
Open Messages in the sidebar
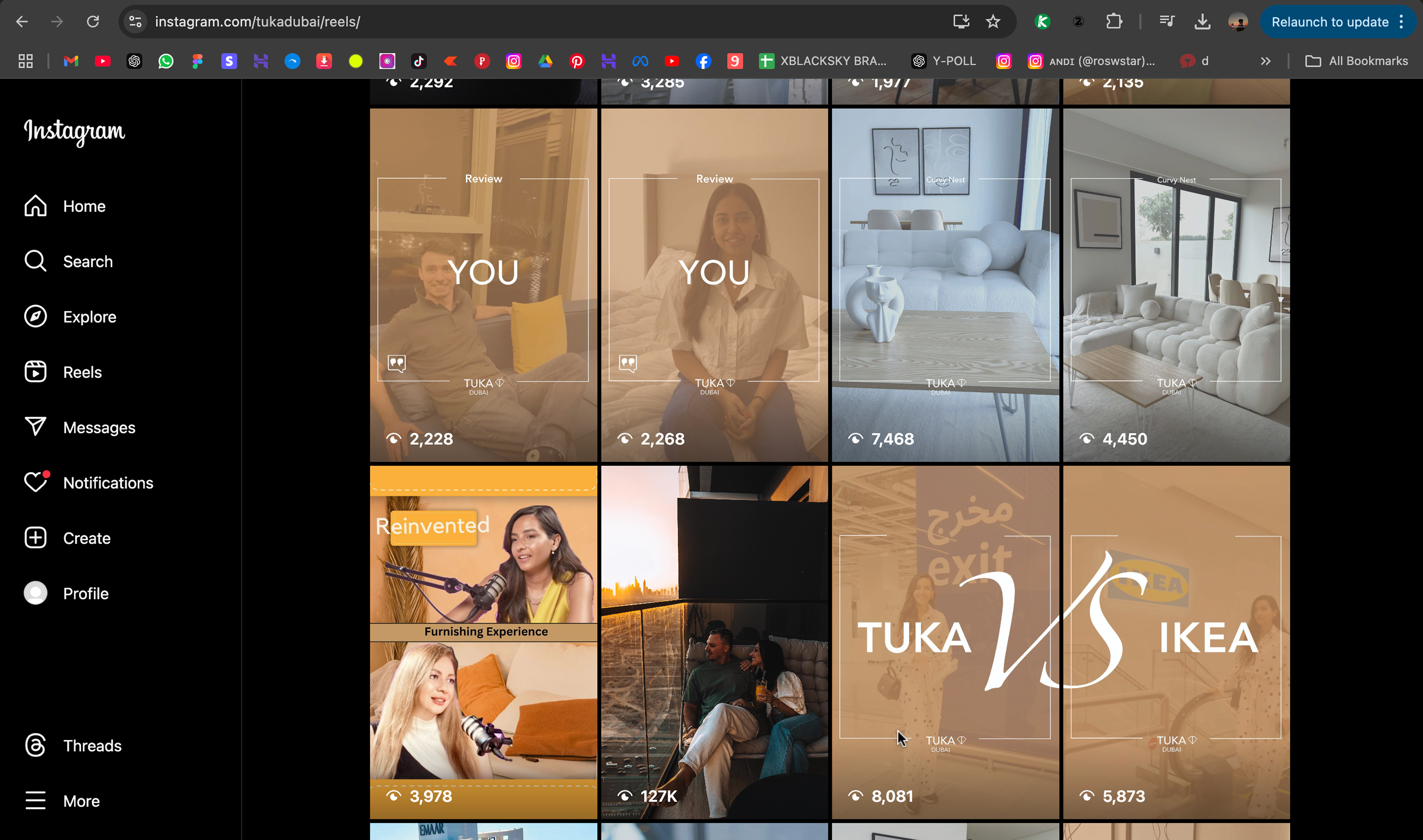click(80, 427)
